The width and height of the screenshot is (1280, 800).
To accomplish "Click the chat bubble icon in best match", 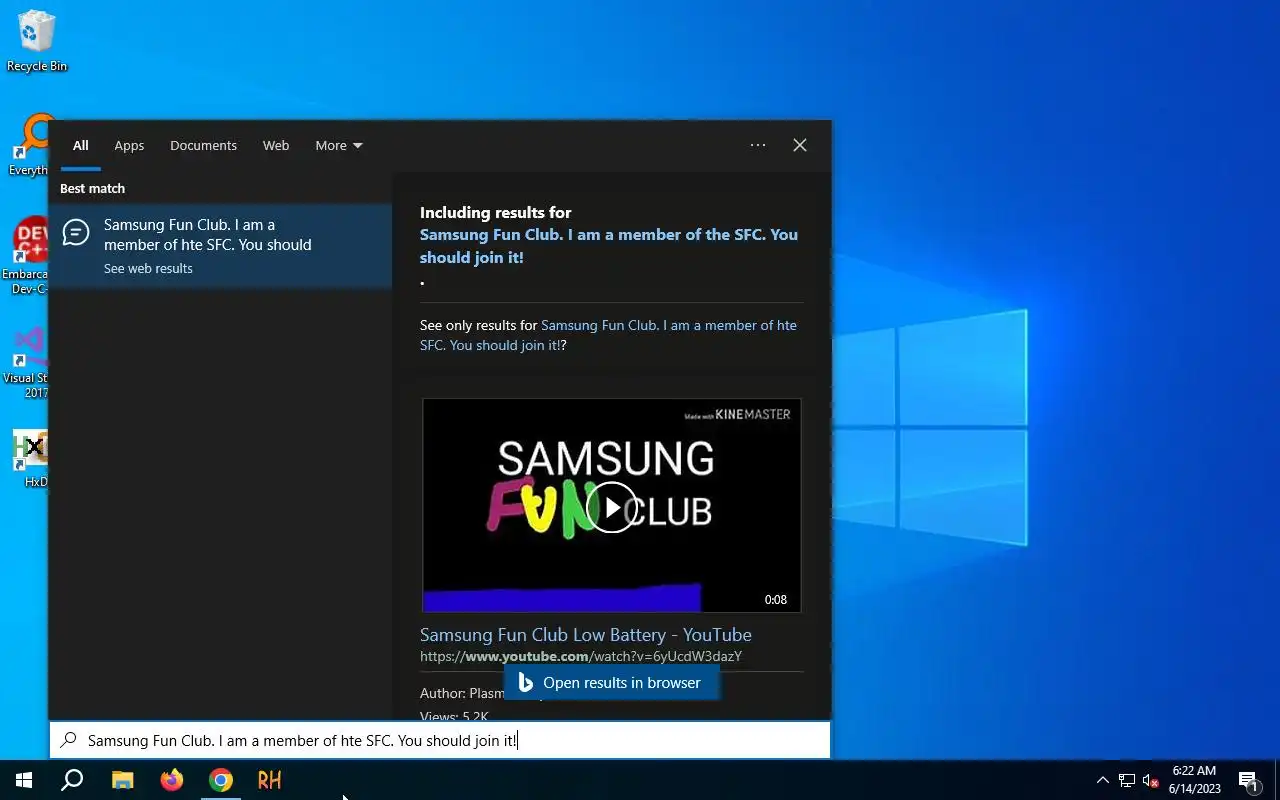I will [x=76, y=233].
